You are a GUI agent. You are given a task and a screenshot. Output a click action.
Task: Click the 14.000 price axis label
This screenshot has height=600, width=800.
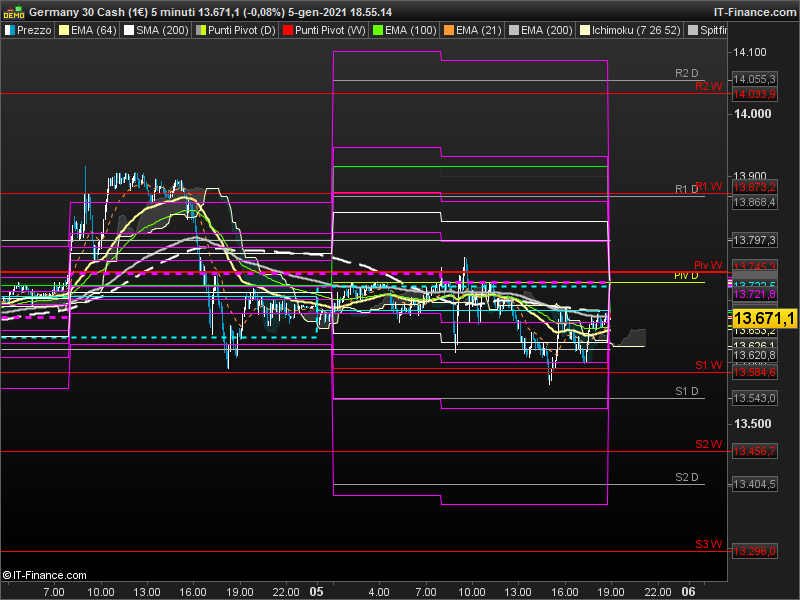click(x=753, y=114)
